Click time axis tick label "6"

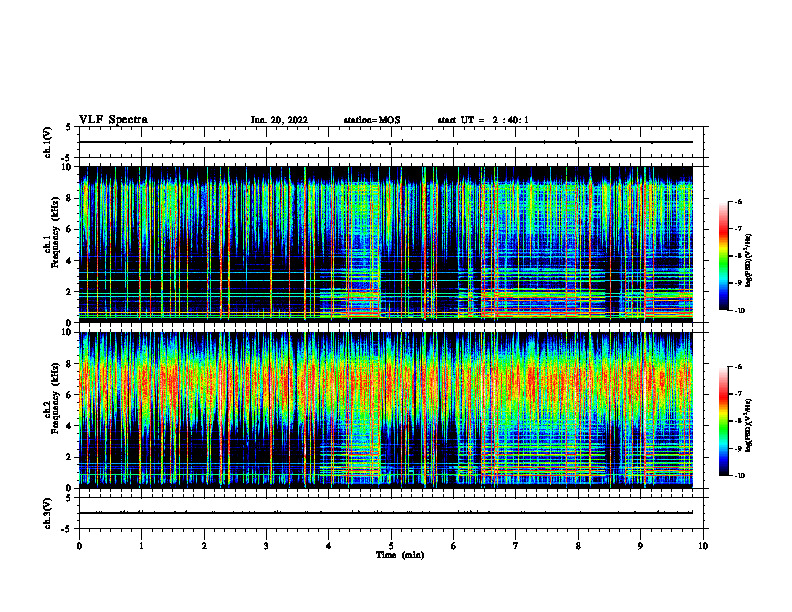pyautogui.click(x=454, y=546)
